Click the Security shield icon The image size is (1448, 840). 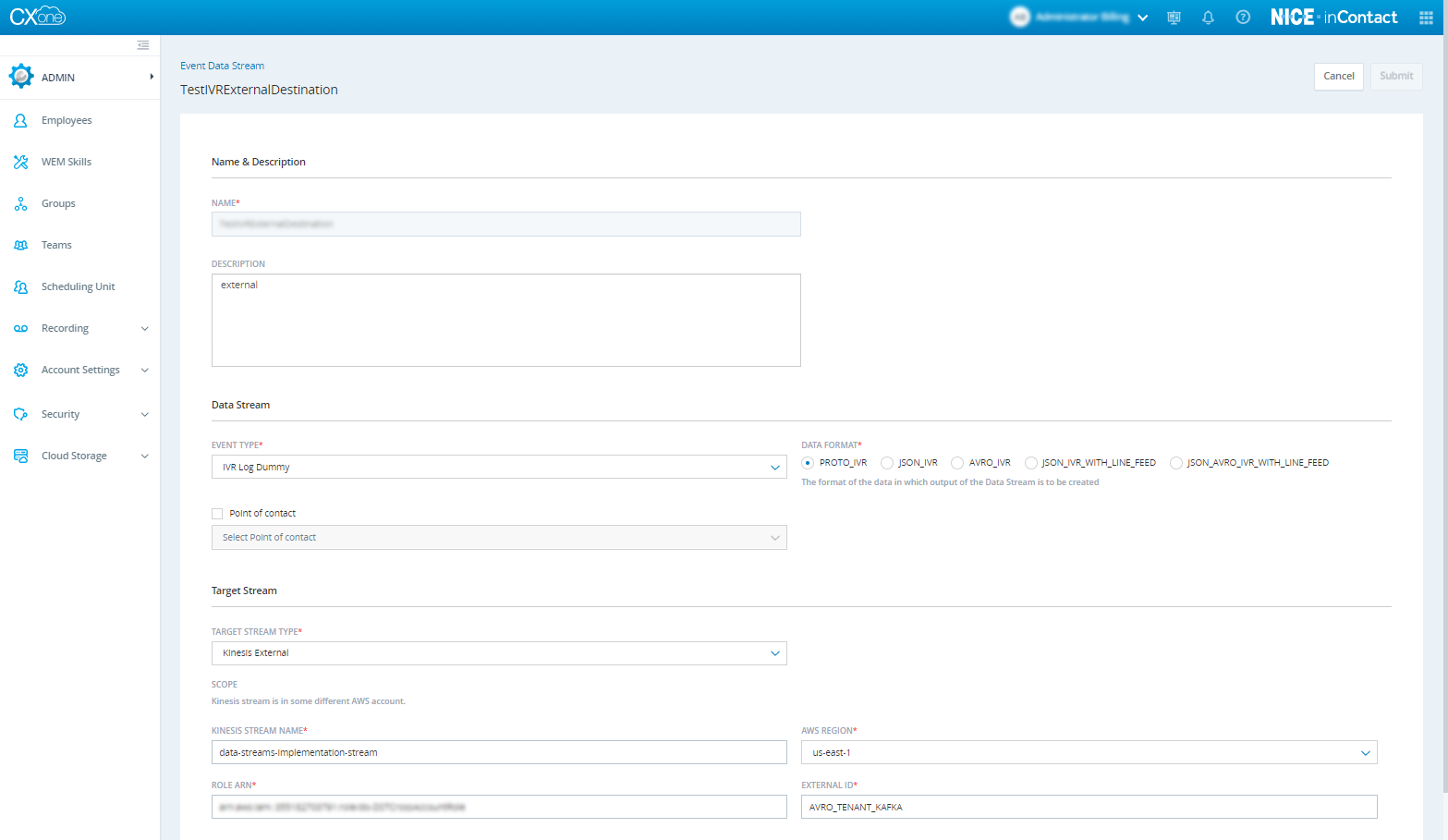click(20, 414)
